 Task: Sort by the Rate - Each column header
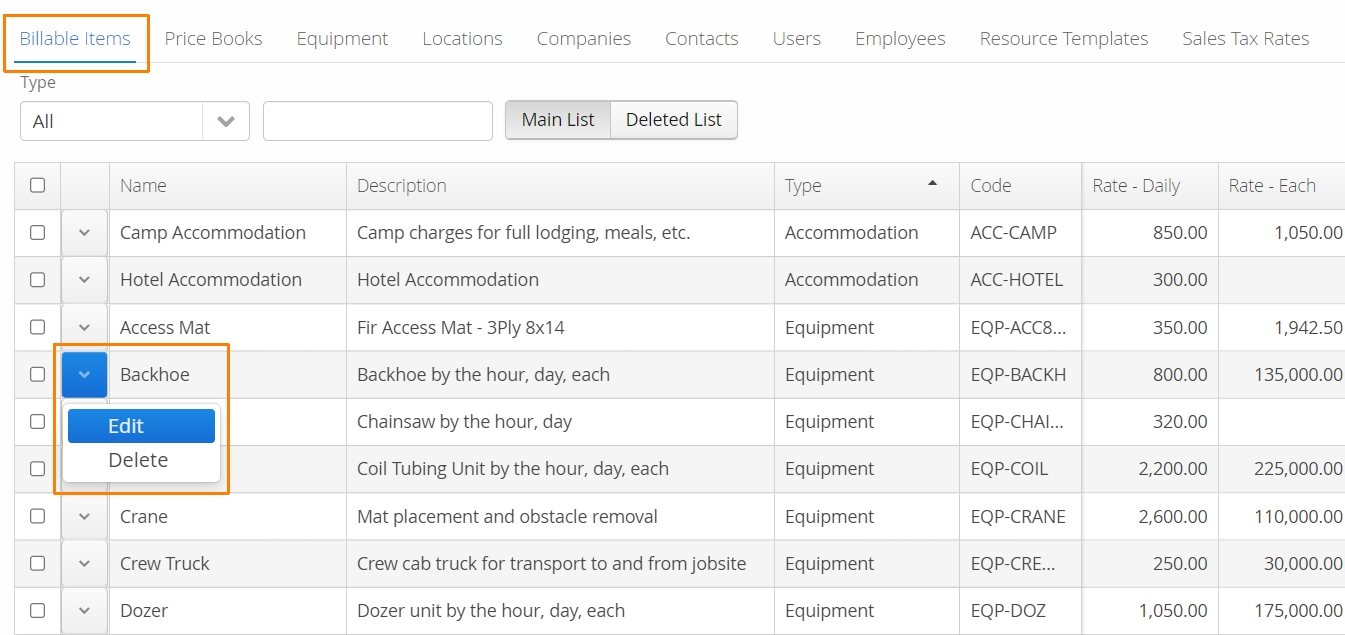coord(1282,186)
